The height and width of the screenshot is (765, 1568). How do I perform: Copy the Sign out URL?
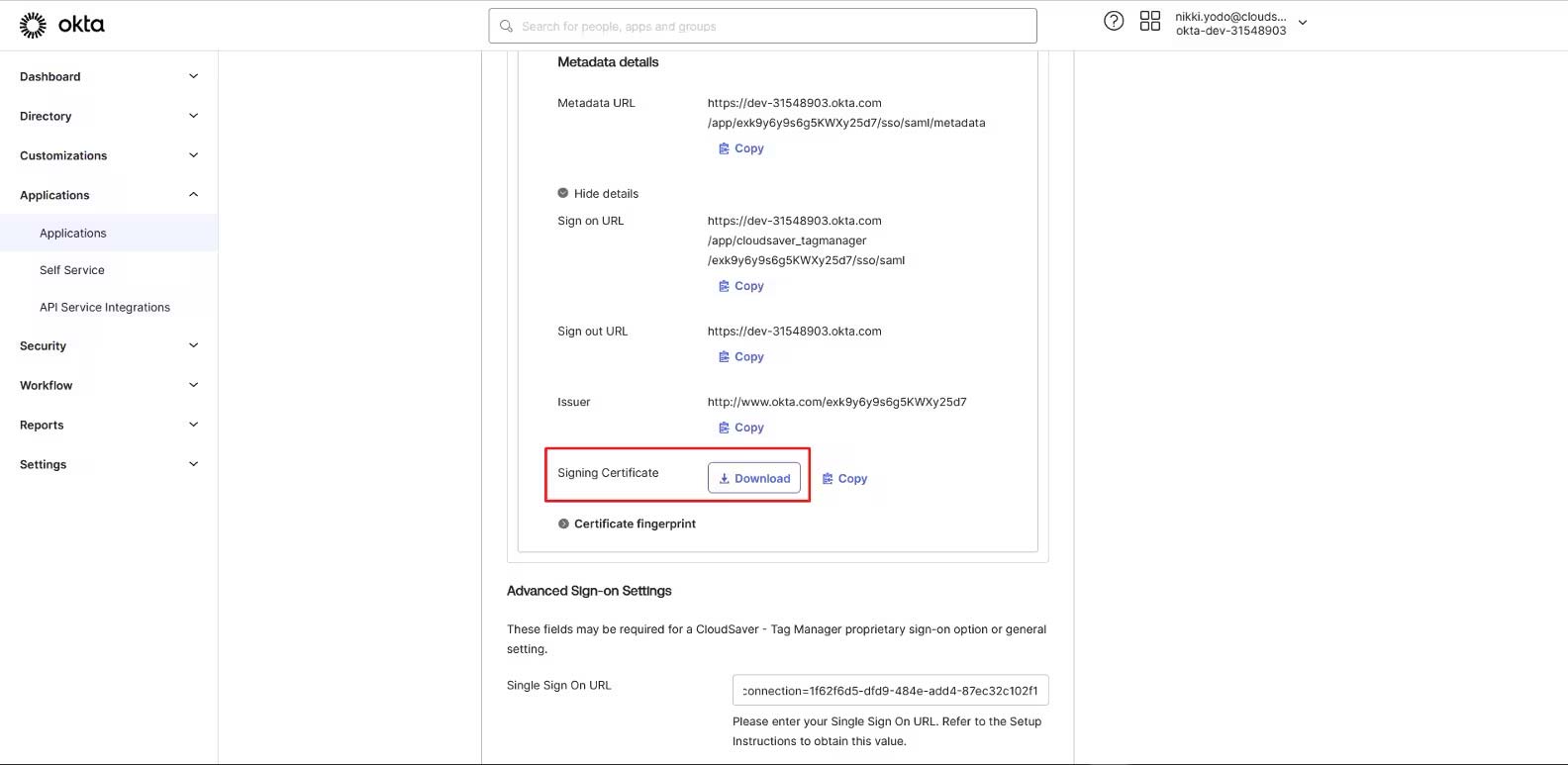click(741, 357)
